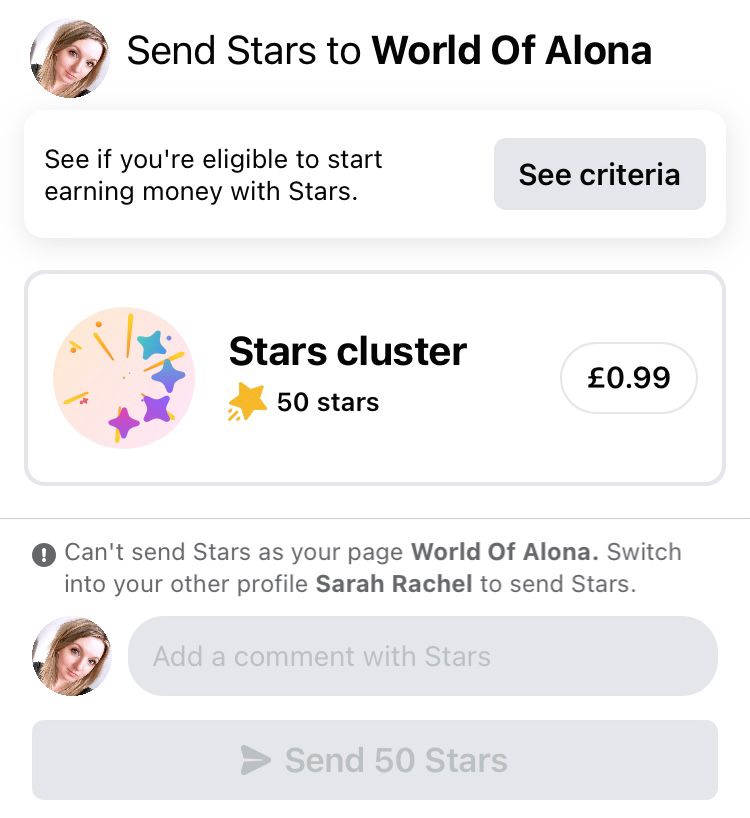750x818 pixels.
Task: Select the £0.99 price pill
Action: pos(628,378)
